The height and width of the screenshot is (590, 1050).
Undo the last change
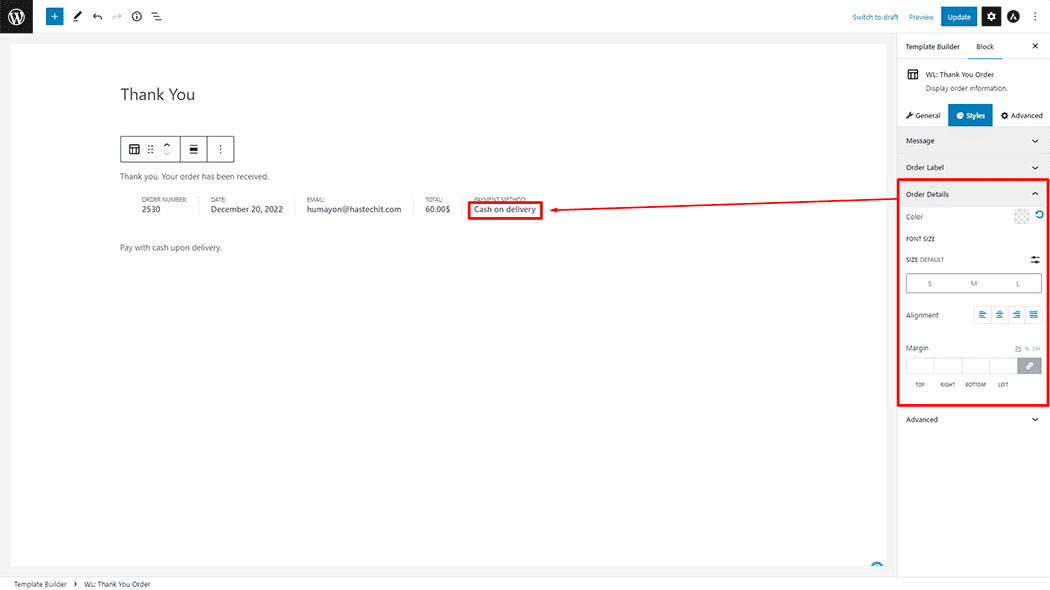pos(97,17)
